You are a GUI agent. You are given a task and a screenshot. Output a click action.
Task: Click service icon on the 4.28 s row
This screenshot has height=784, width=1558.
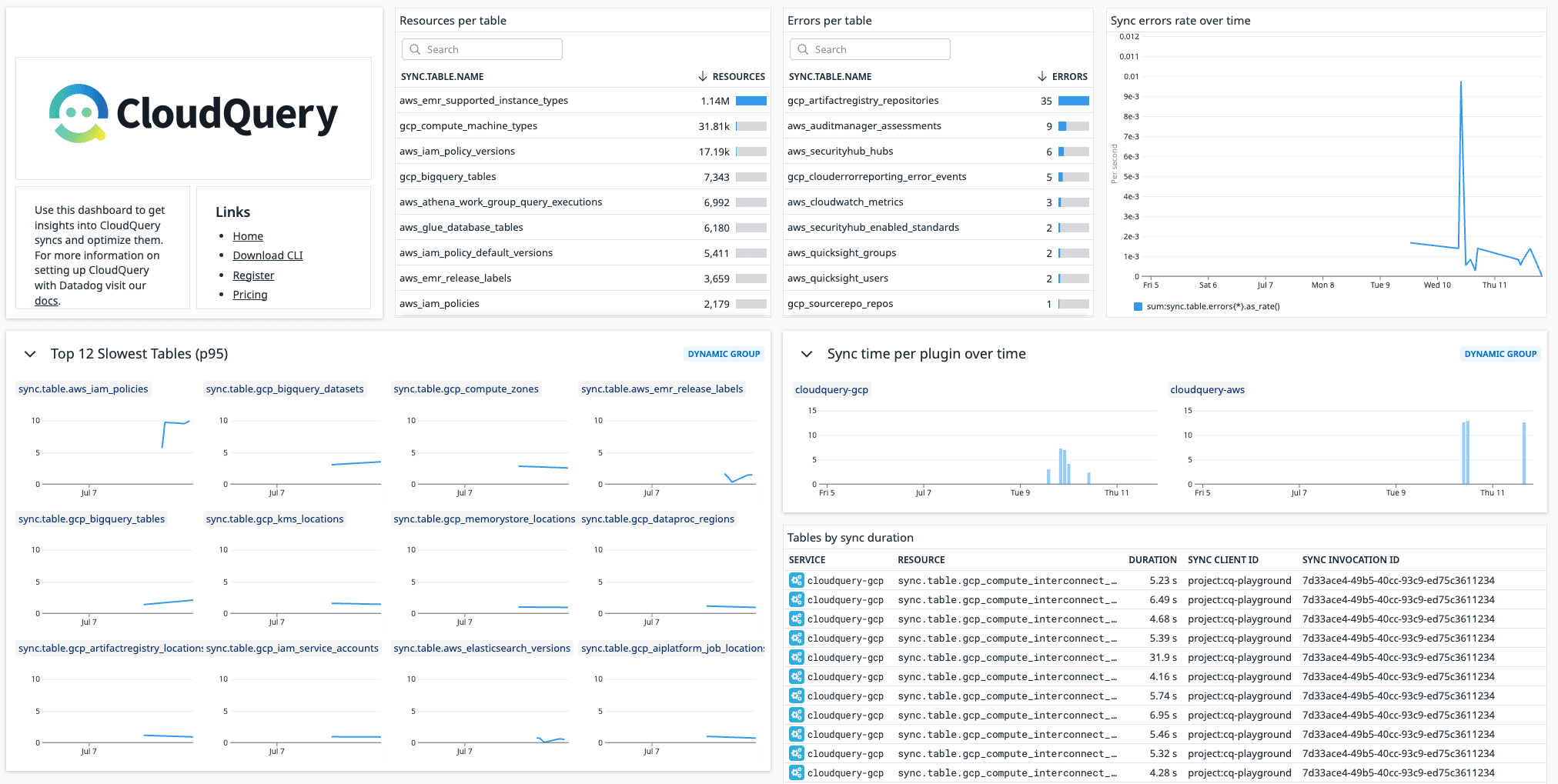796,772
